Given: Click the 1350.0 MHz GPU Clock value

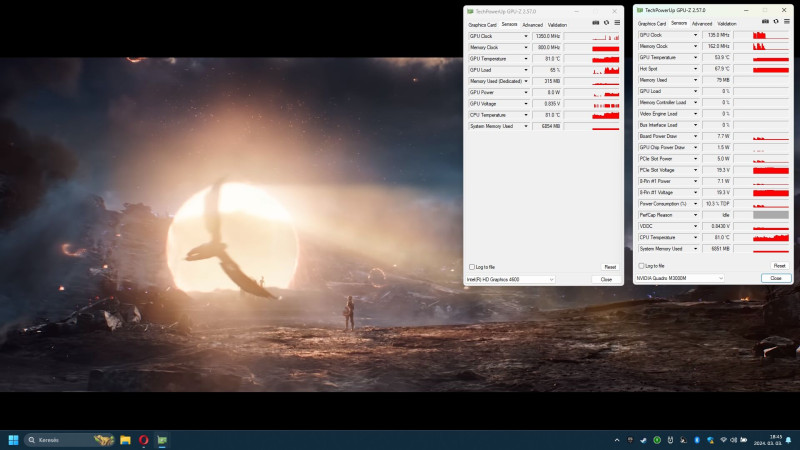Looking at the screenshot, I should [546, 36].
